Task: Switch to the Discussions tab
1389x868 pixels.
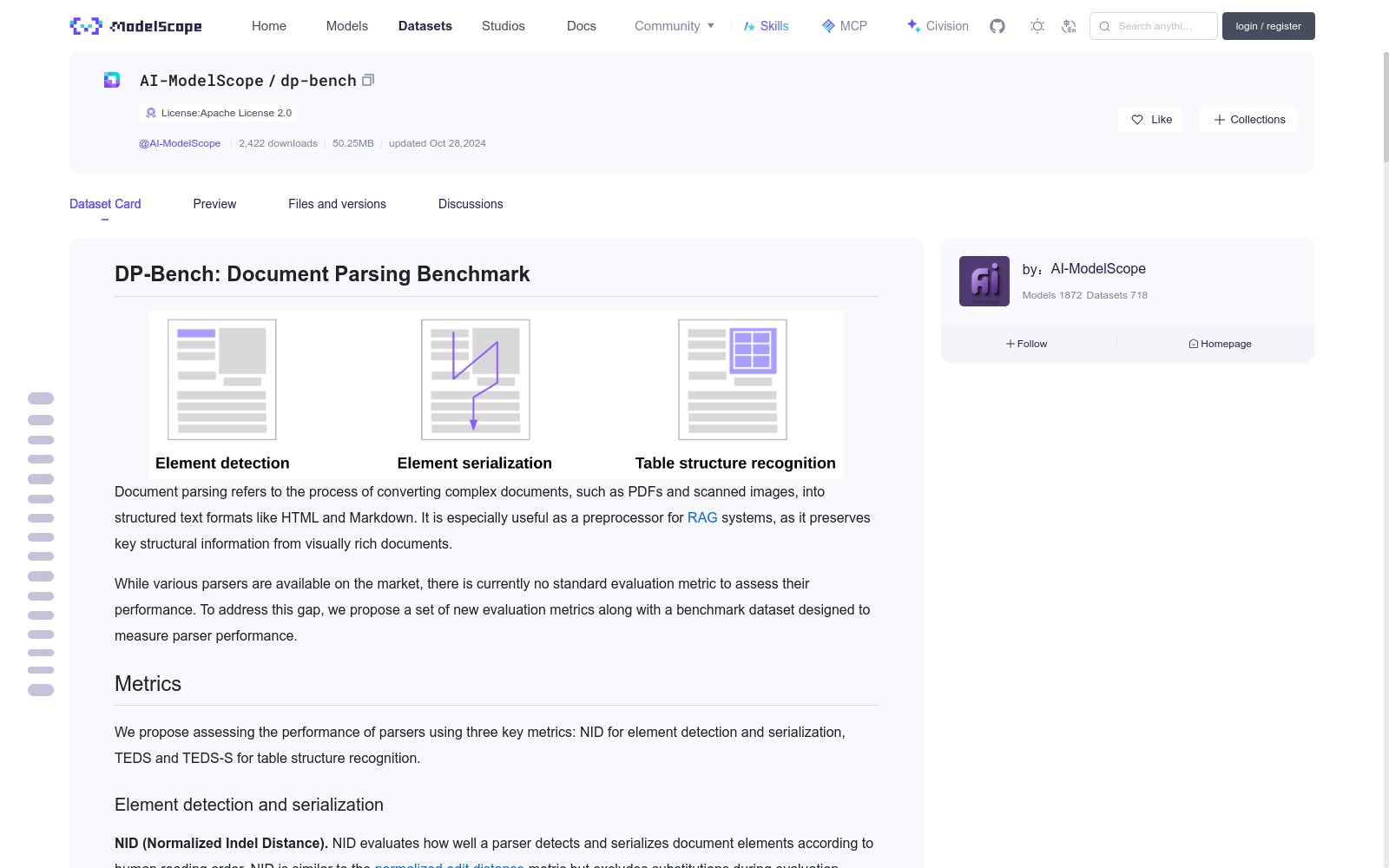Action: point(471,204)
